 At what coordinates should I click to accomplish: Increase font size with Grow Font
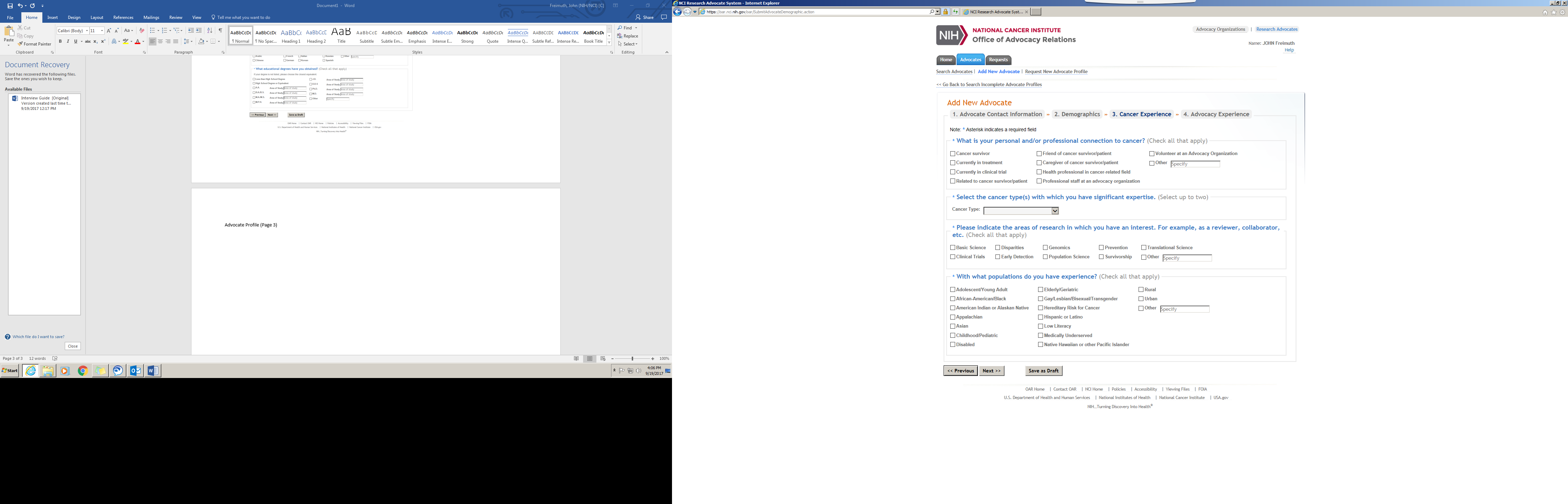point(109,30)
